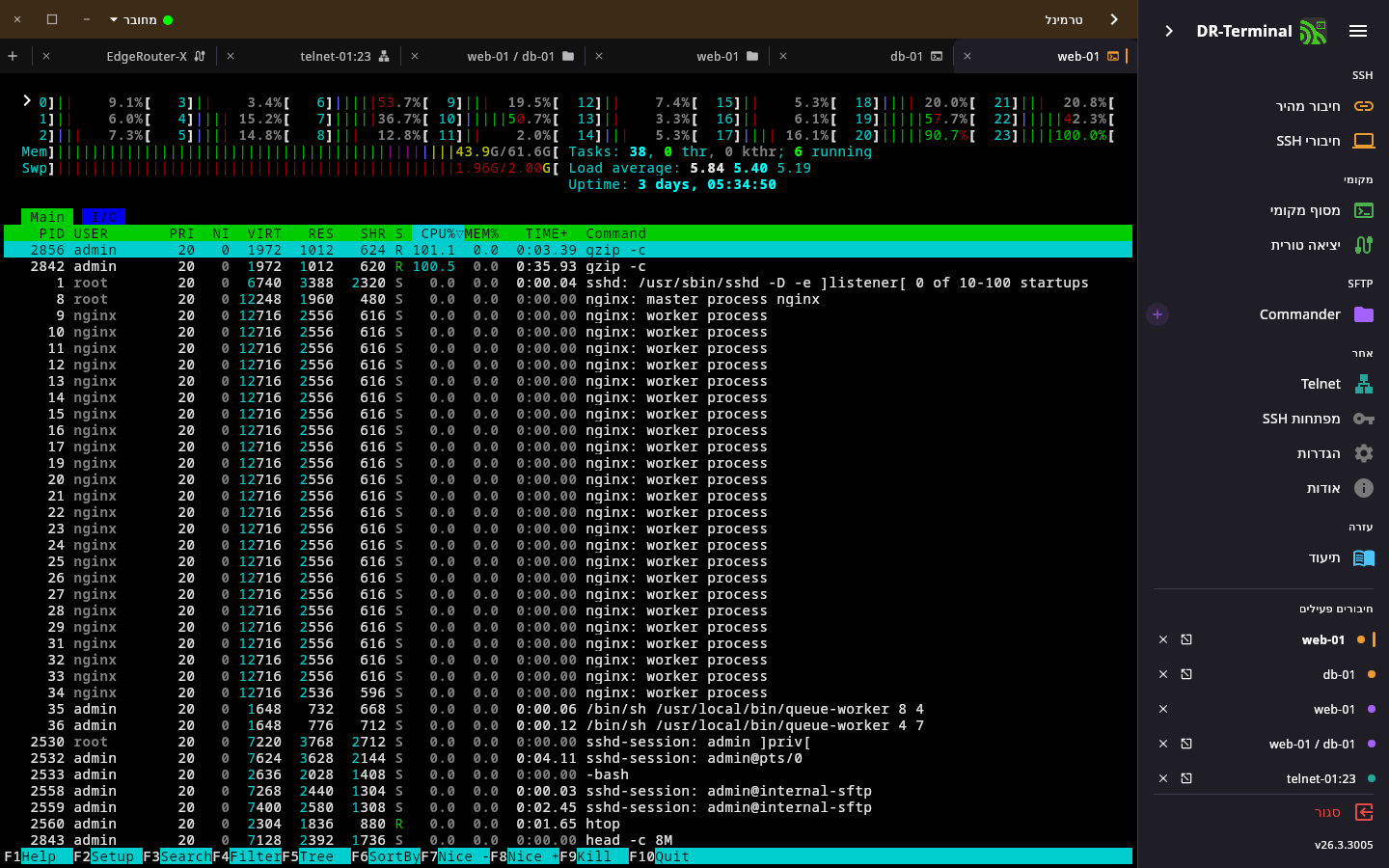Image resolution: width=1389 pixels, height=868 pixels.
Task: Close the telnet-01:23 tab
Action: 231,56
